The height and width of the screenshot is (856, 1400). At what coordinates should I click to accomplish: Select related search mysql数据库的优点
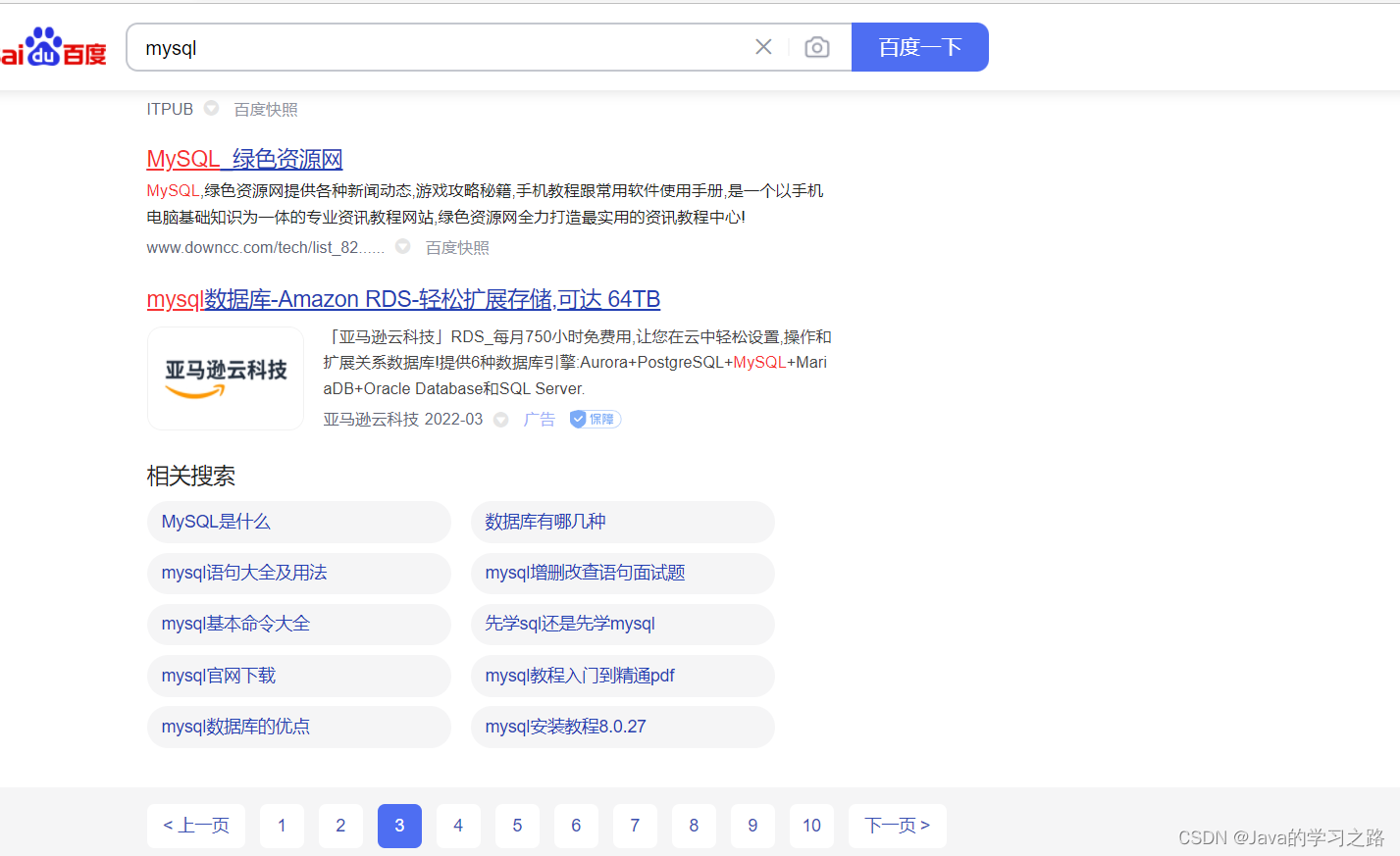(299, 728)
